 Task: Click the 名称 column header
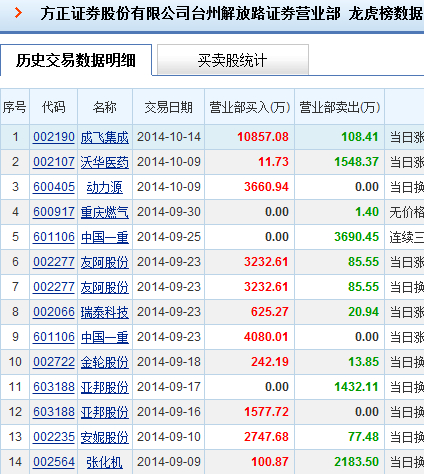click(x=105, y=107)
